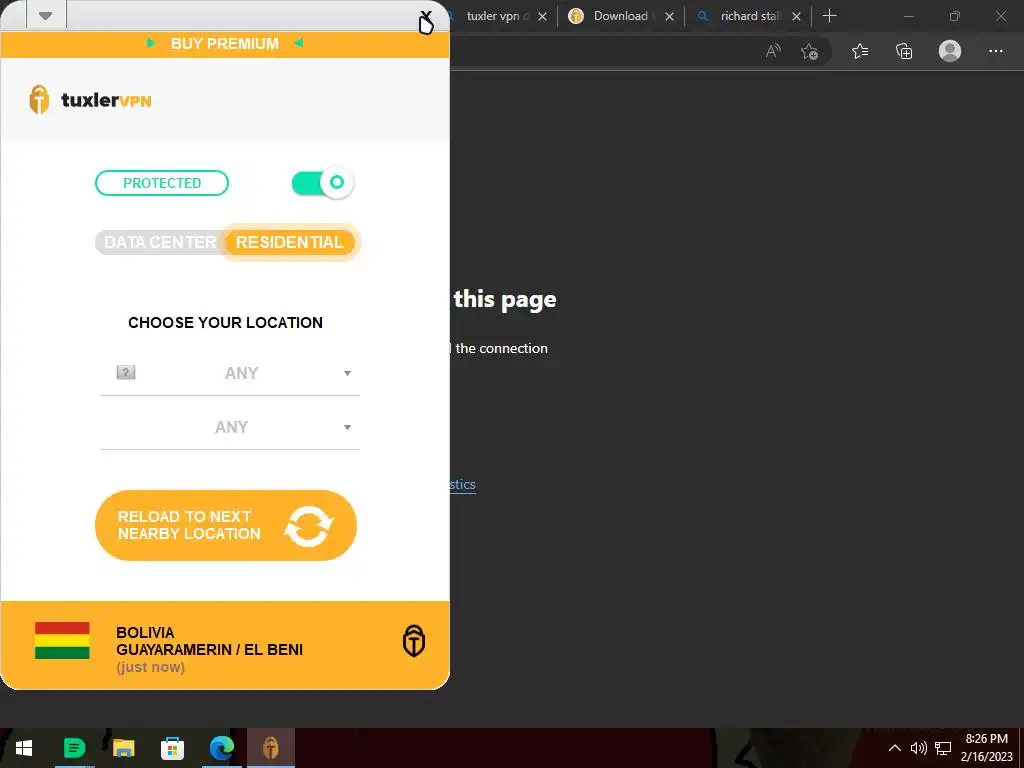Open Microsoft Edge from taskbar

tap(221, 748)
